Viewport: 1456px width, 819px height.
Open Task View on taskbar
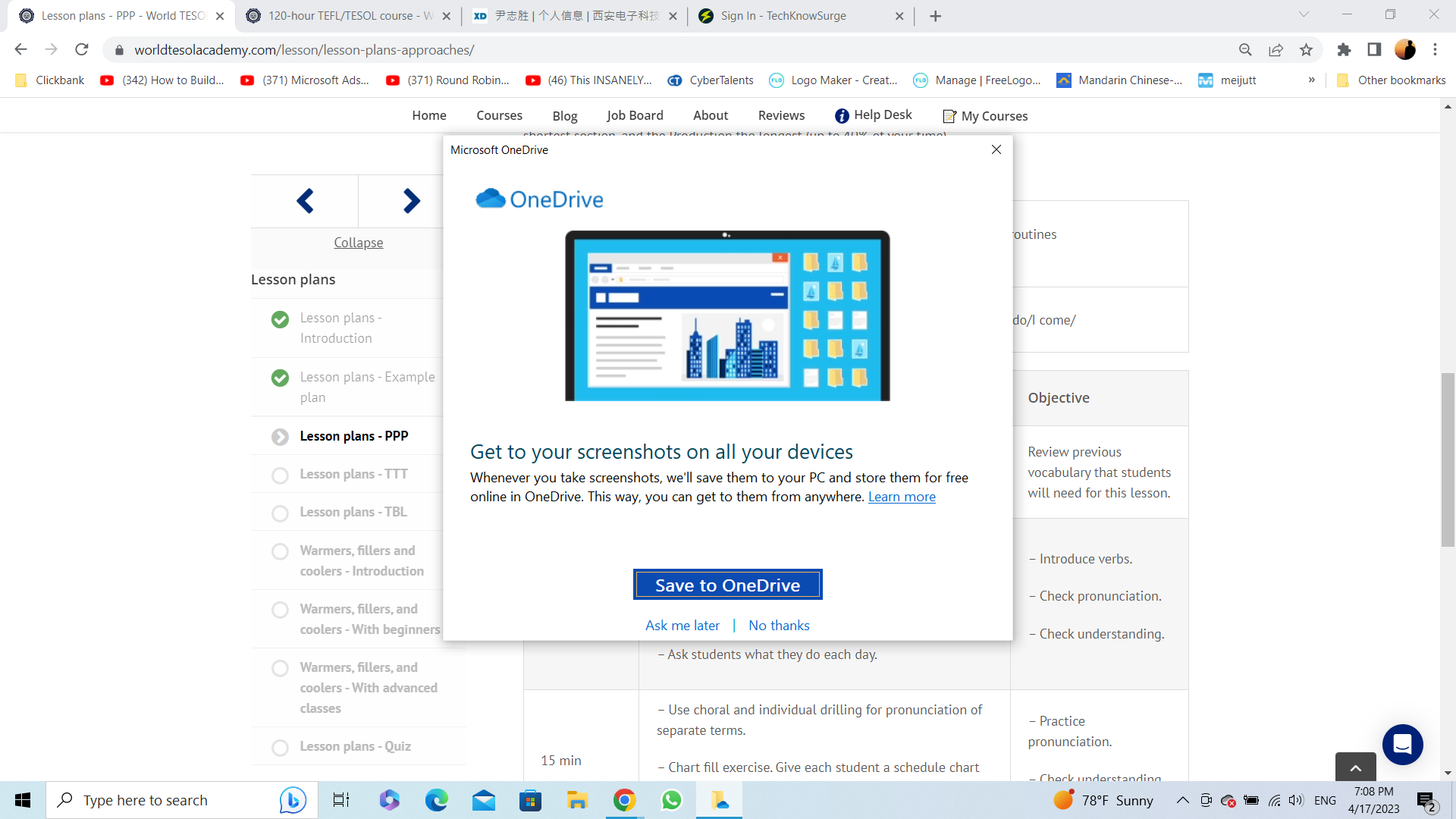click(x=341, y=800)
